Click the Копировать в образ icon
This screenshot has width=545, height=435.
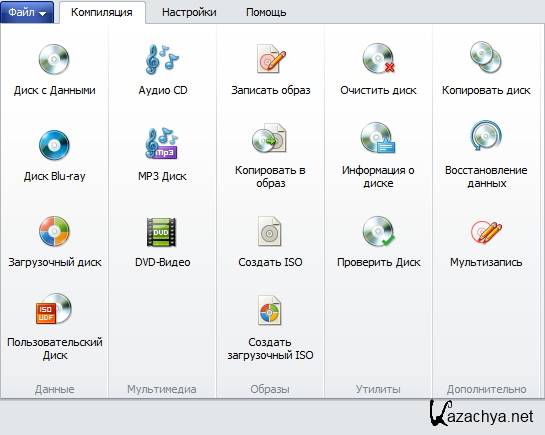(269, 138)
